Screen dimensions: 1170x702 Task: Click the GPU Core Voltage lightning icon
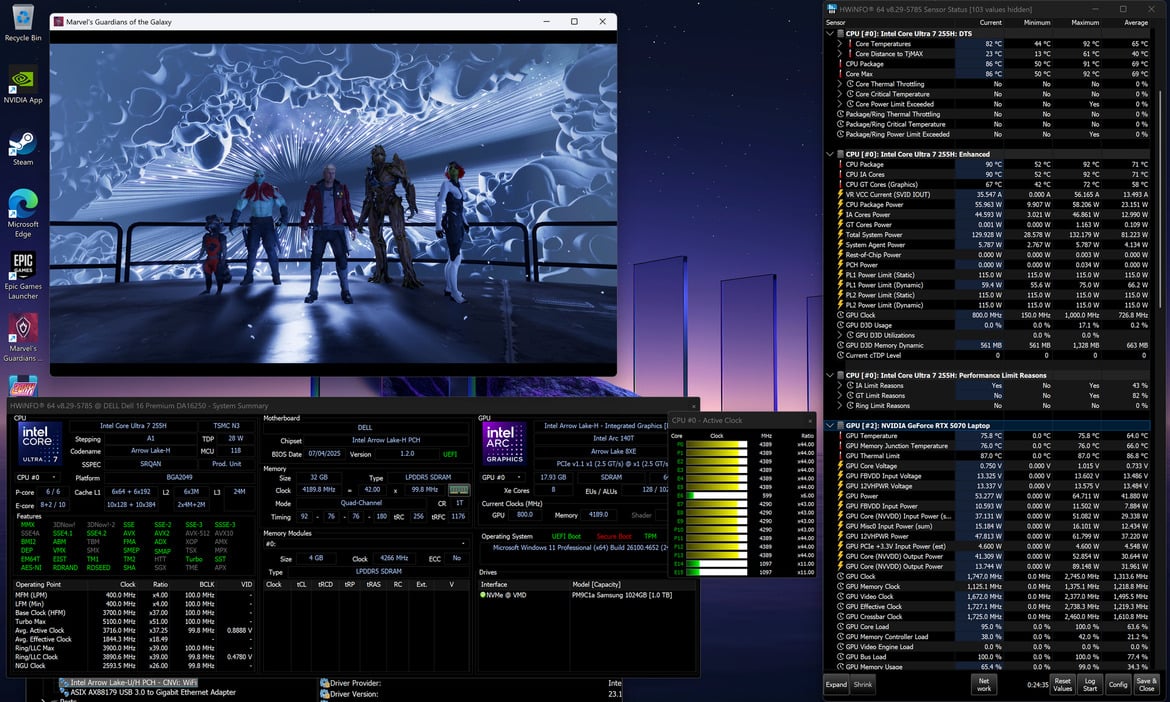pyautogui.click(x=840, y=466)
